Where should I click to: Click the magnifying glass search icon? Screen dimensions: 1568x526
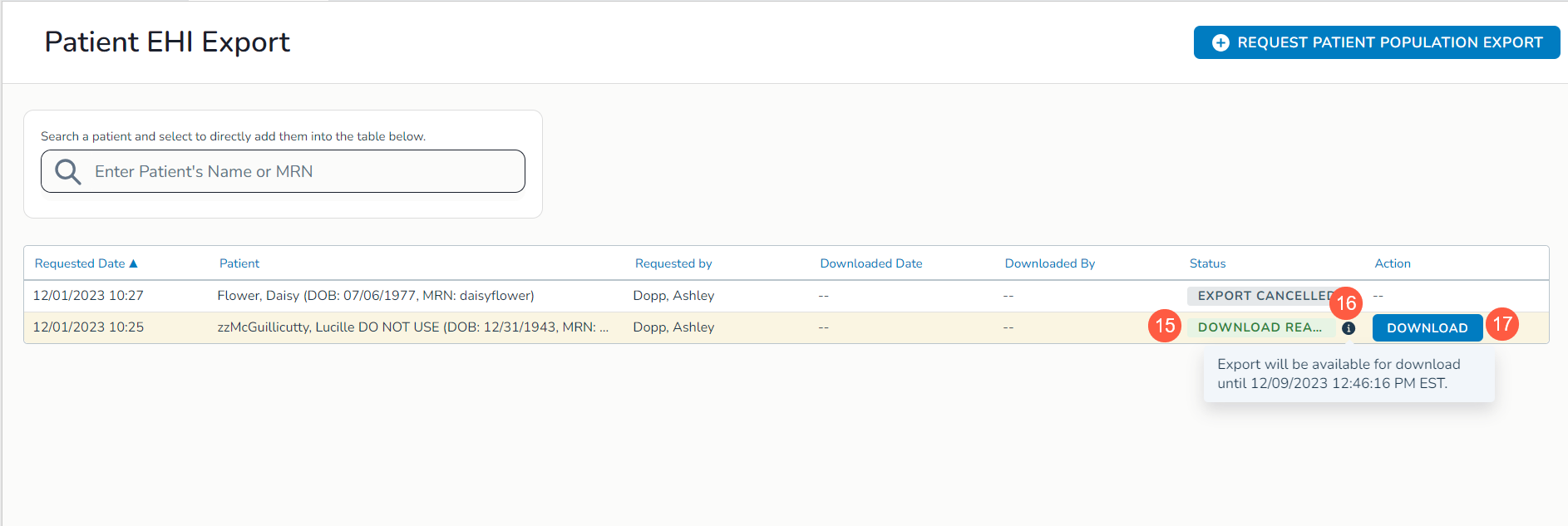tap(67, 172)
